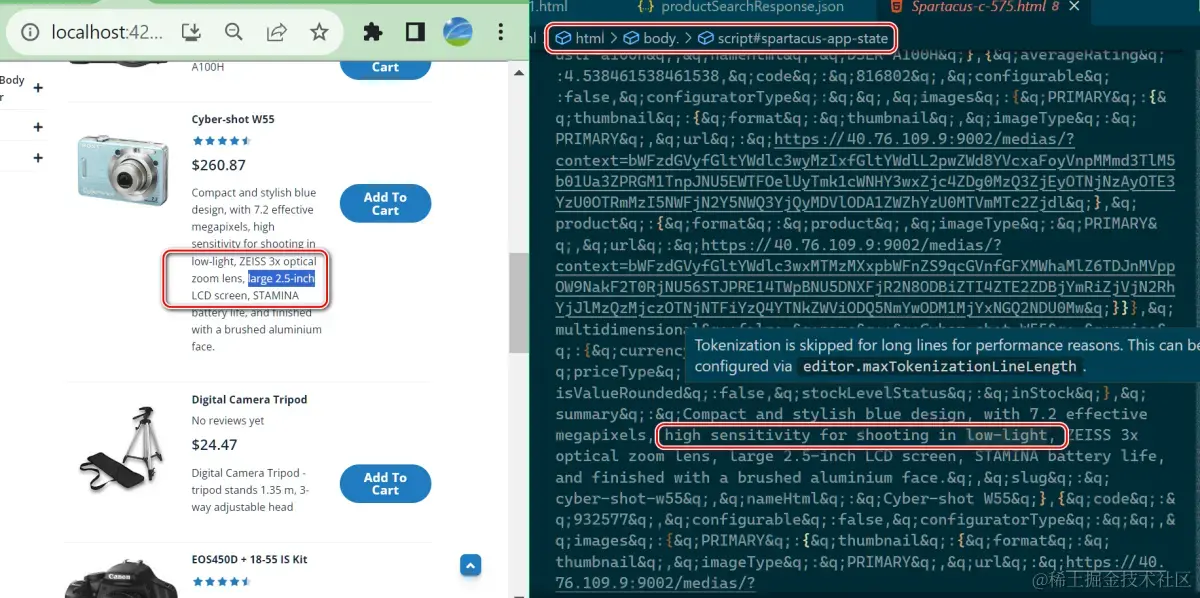
Task: Click the highlighted 'large 2.5-inch' text
Action: [281, 278]
